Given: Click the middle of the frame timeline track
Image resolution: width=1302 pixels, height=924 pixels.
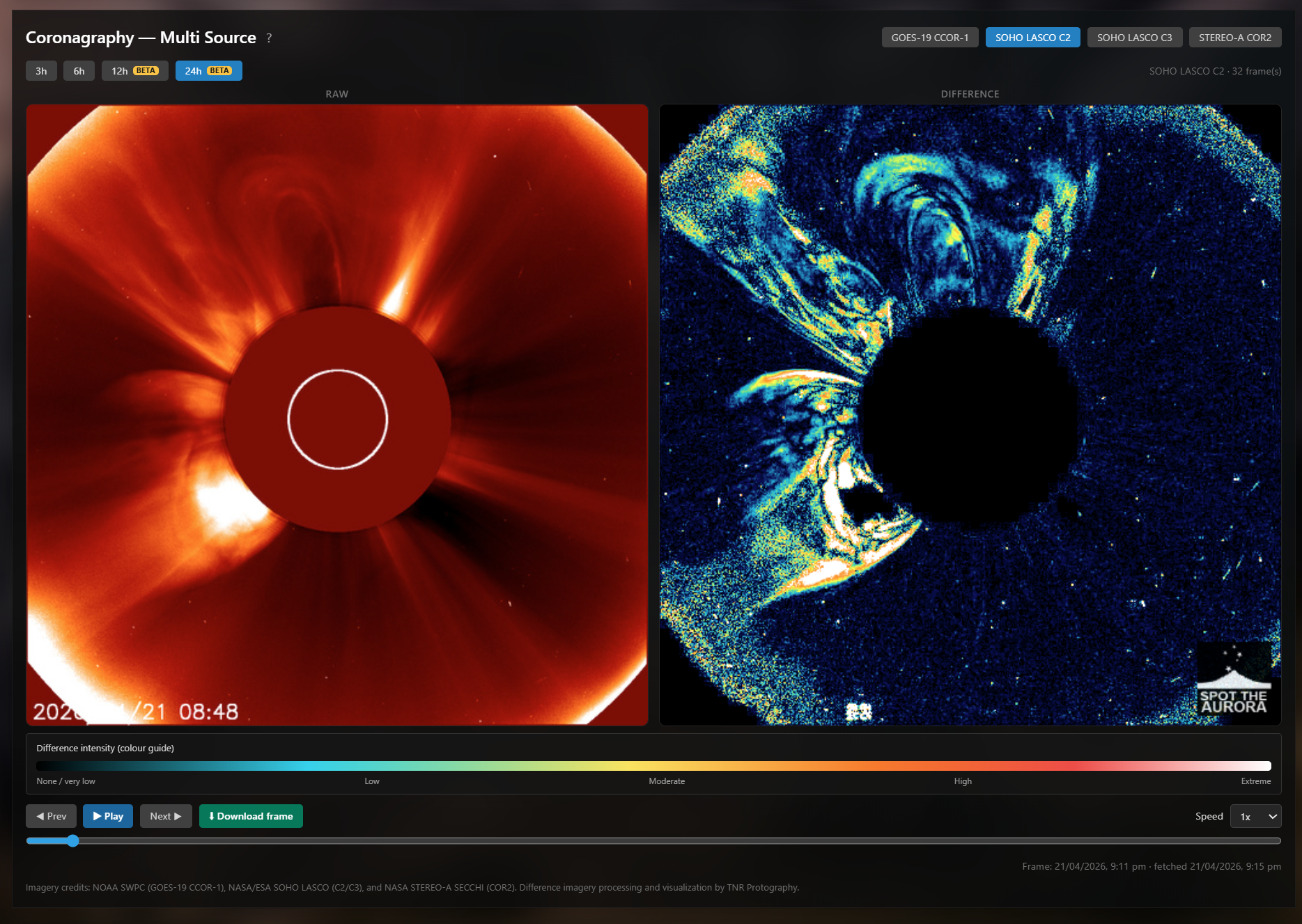Looking at the screenshot, I should point(653,840).
